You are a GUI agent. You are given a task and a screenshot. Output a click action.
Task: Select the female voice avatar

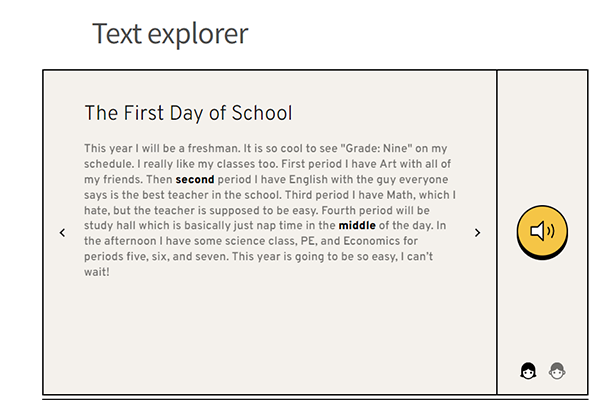pyautogui.click(x=528, y=372)
